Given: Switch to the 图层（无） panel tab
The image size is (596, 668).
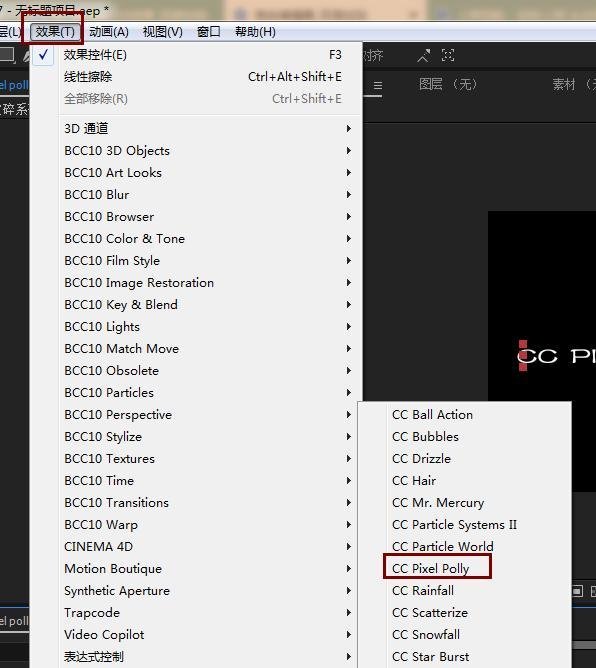Looking at the screenshot, I should [447, 84].
